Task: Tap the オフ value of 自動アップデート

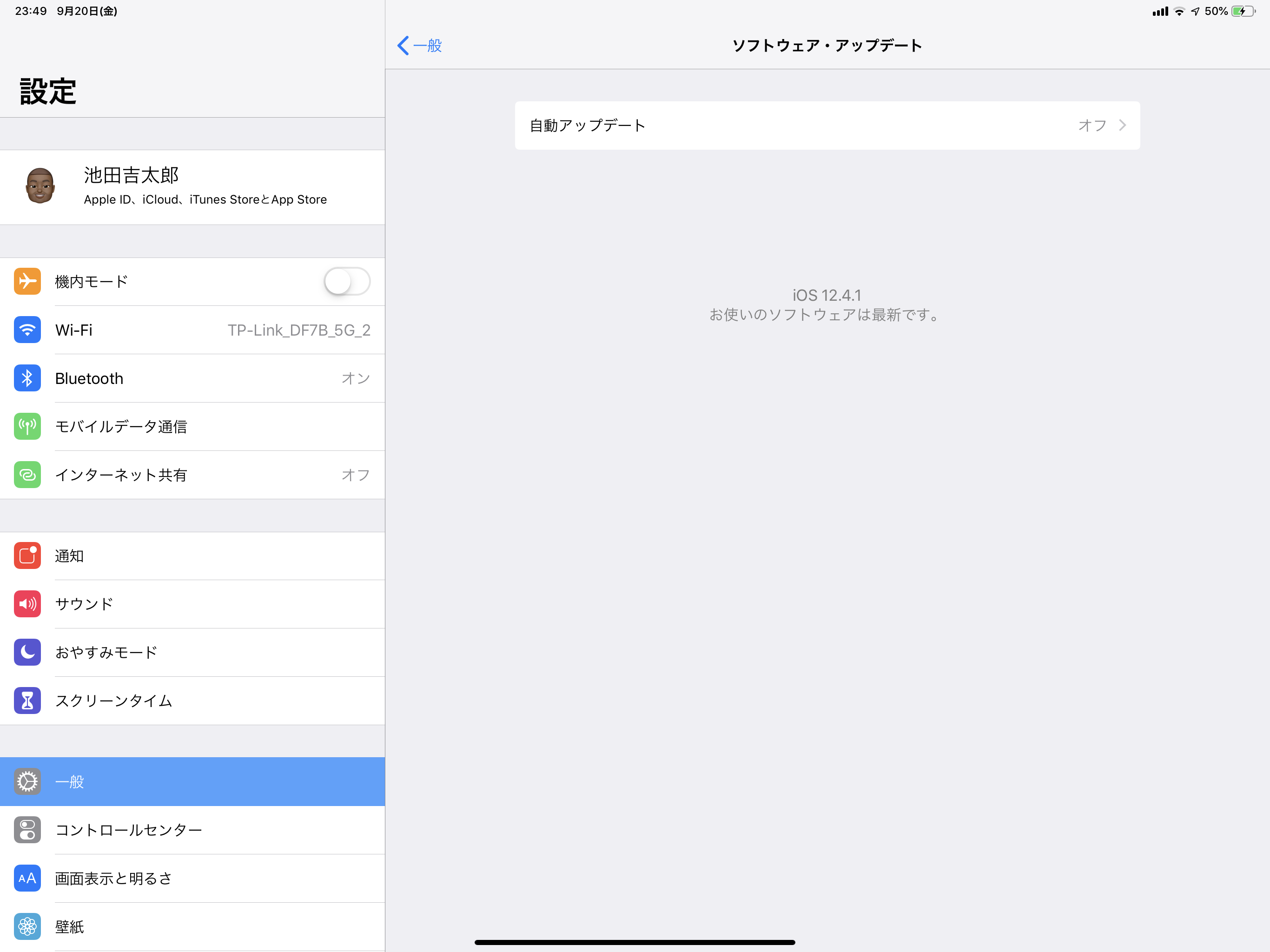Action: click(1092, 125)
